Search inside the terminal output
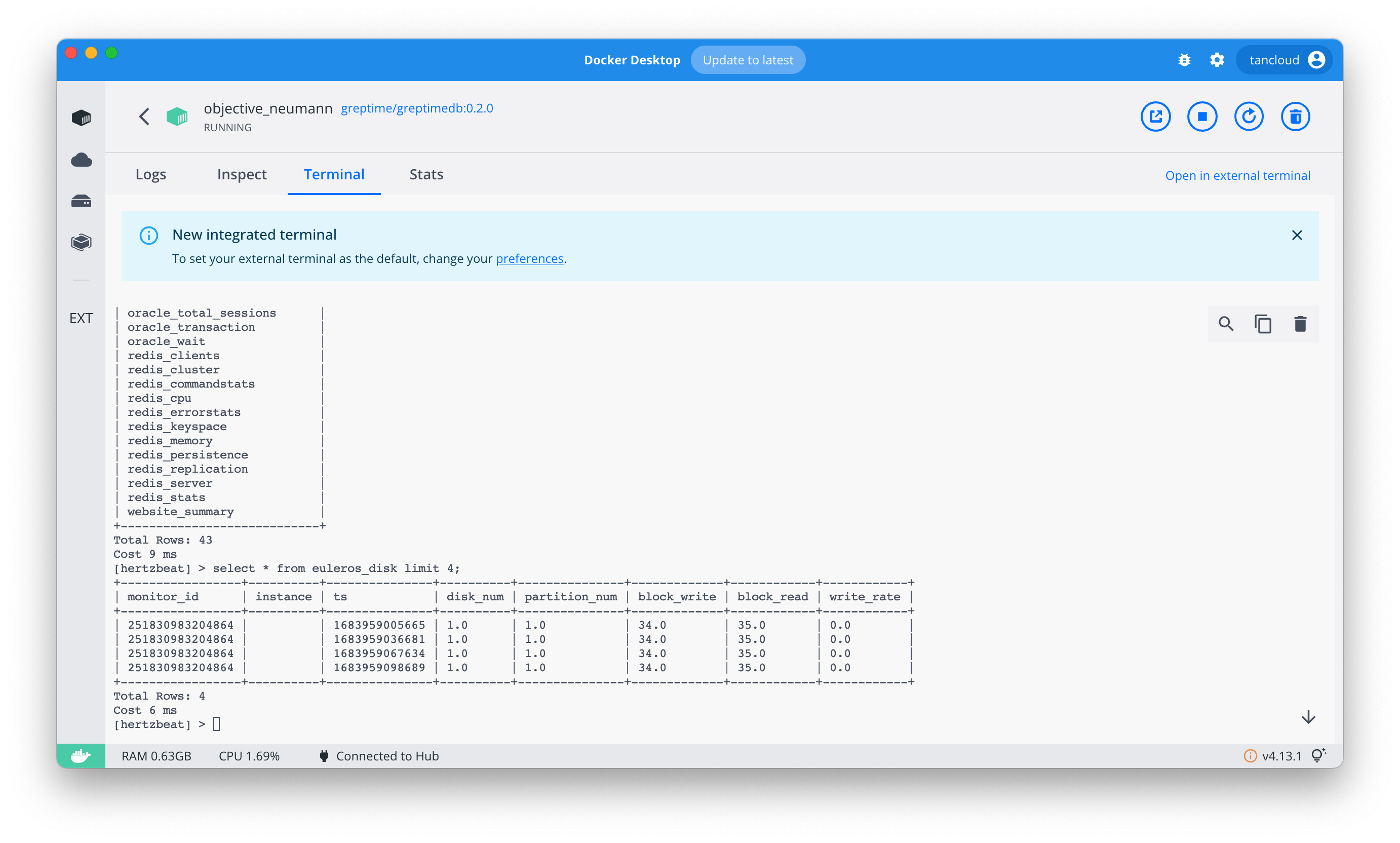Image resolution: width=1400 pixels, height=843 pixels. click(1226, 324)
